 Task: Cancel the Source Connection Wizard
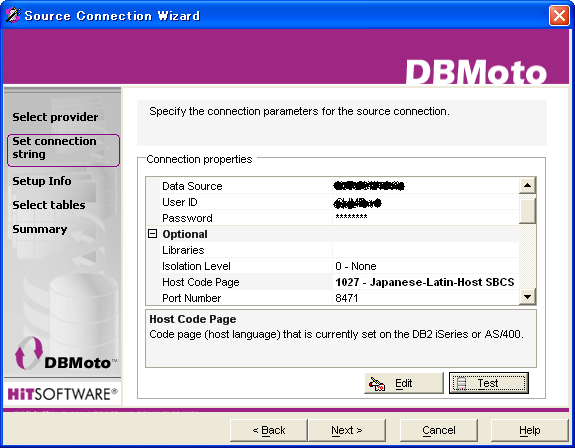point(439,430)
